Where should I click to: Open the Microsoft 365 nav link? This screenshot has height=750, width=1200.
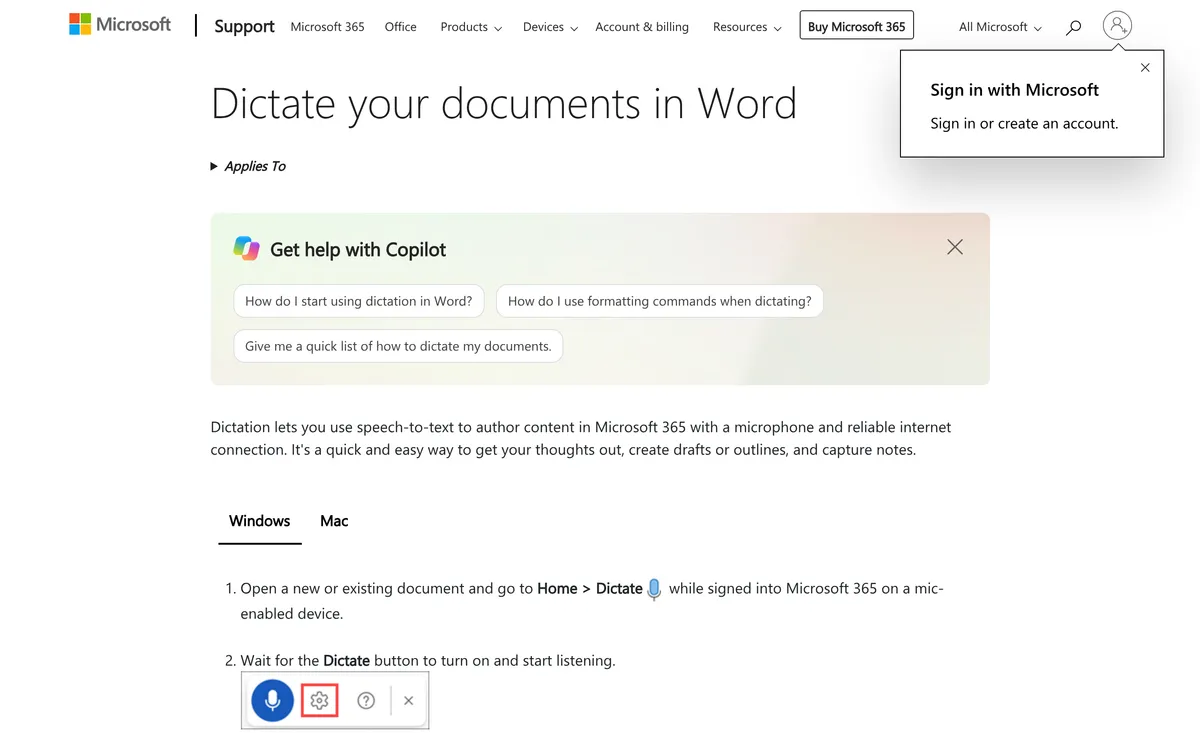tap(327, 27)
